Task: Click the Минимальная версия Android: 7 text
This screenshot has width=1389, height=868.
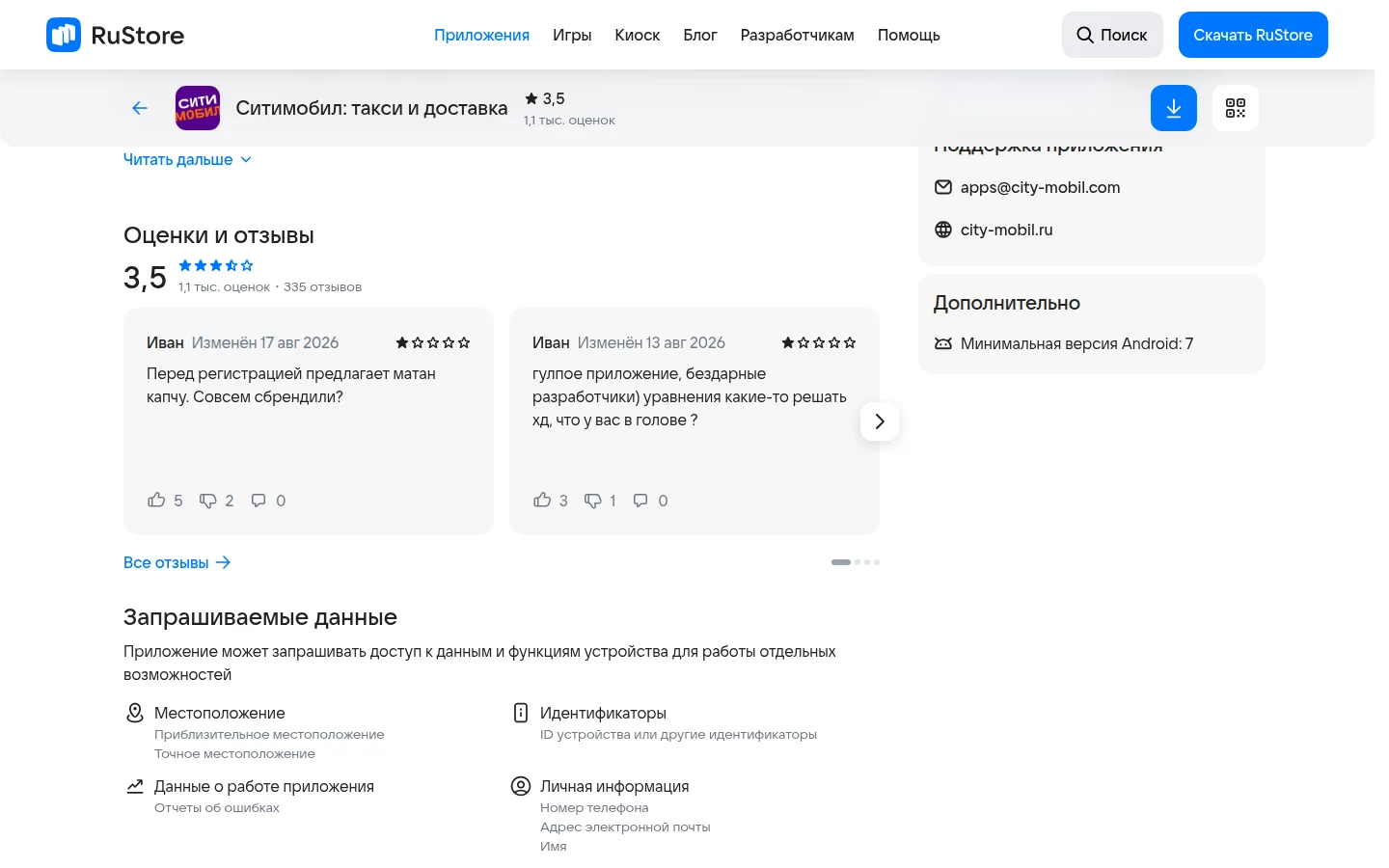Action: [x=1076, y=343]
